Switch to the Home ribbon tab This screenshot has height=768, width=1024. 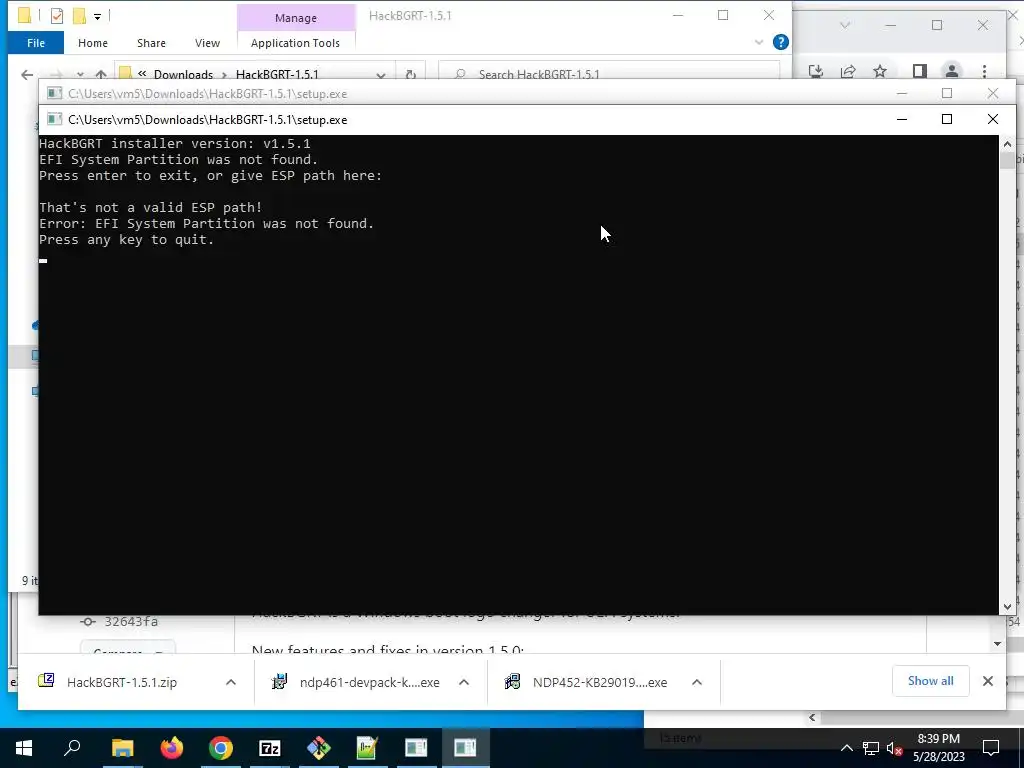(93, 43)
